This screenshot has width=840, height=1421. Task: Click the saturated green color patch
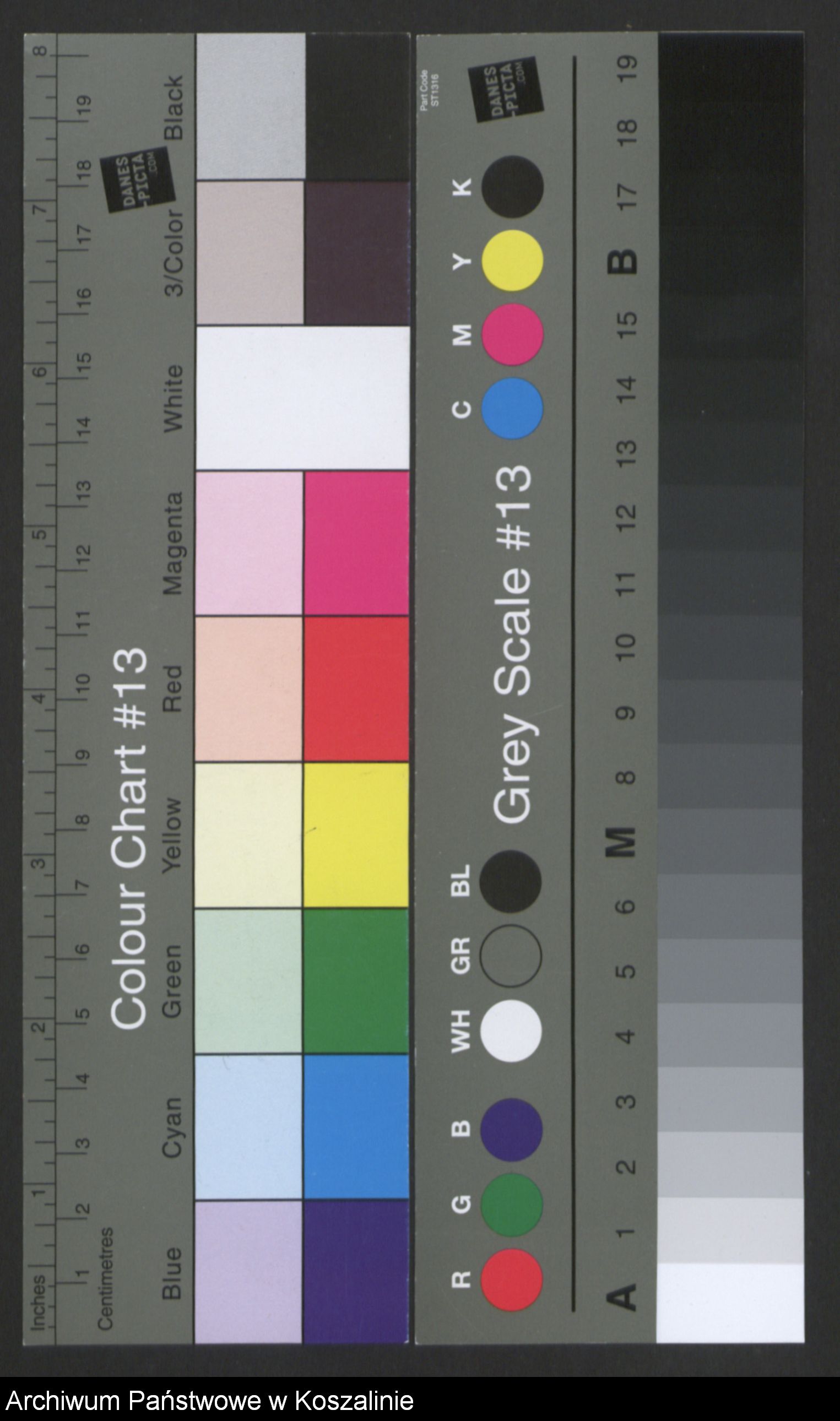[x=356, y=982]
